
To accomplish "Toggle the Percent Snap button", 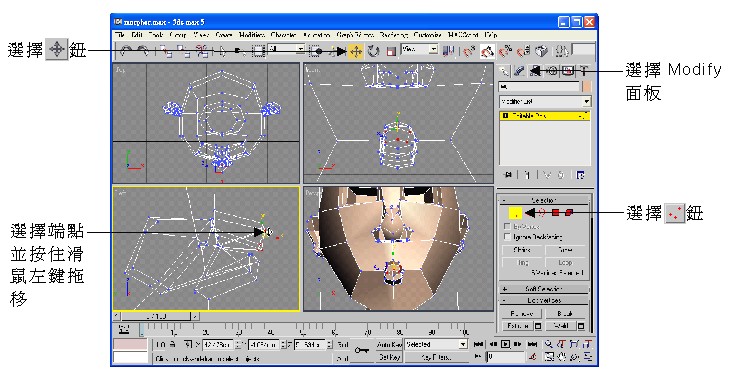I will pos(506,51).
